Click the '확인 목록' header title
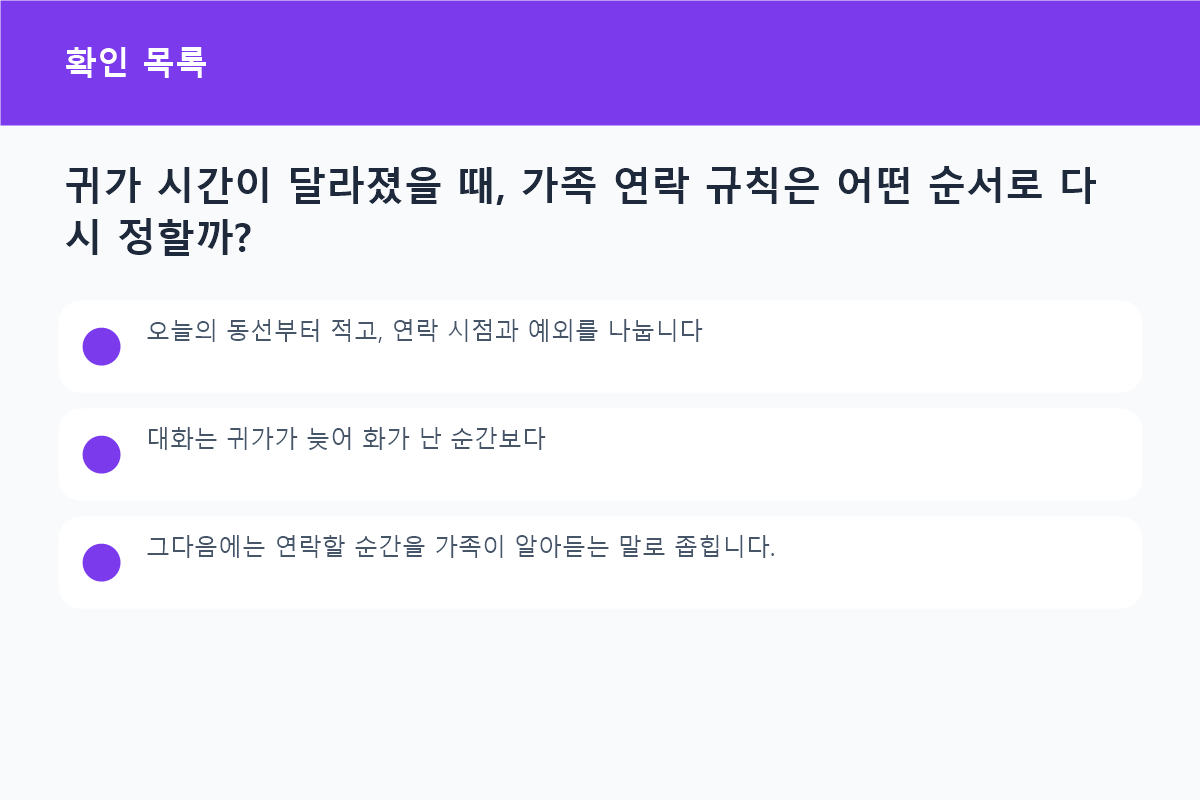Image resolution: width=1200 pixels, height=800 pixels. [x=135, y=63]
